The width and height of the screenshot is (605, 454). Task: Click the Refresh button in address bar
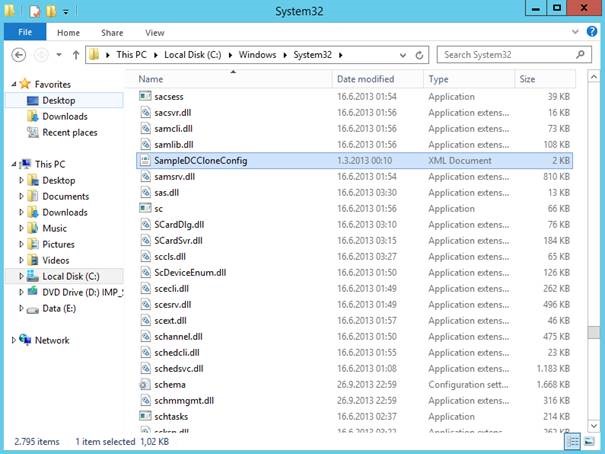419,55
